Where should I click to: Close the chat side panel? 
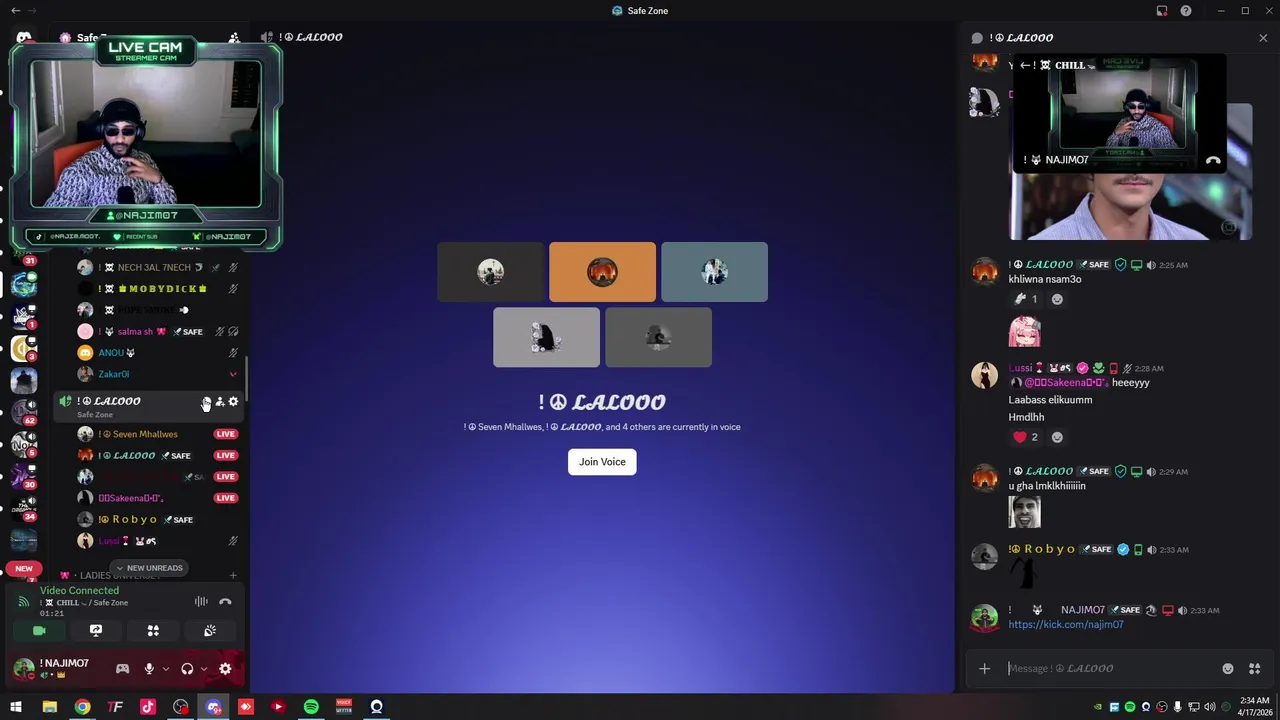tap(1263, 38)
